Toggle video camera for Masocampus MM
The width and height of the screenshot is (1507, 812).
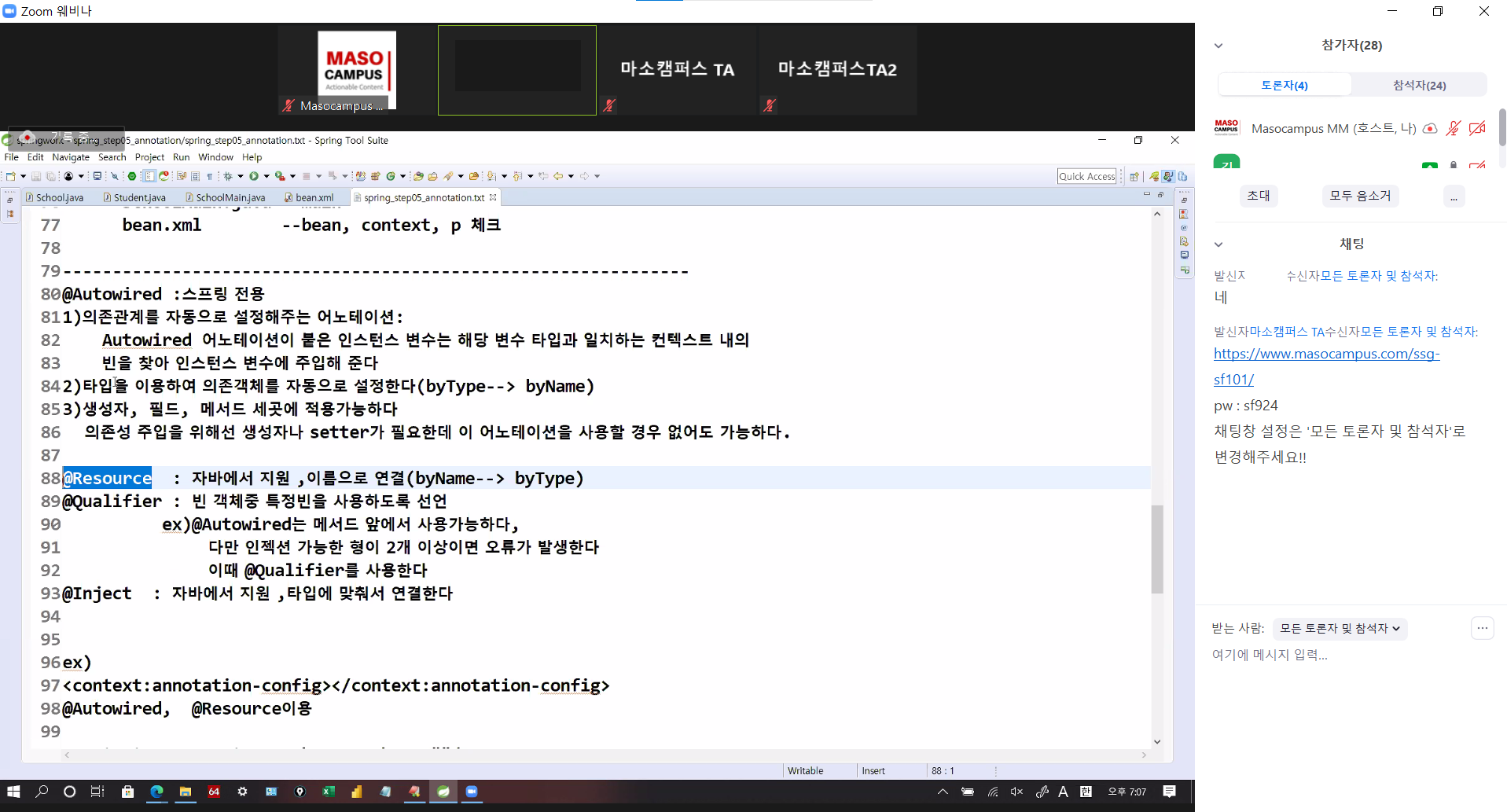pos(1477,128)
